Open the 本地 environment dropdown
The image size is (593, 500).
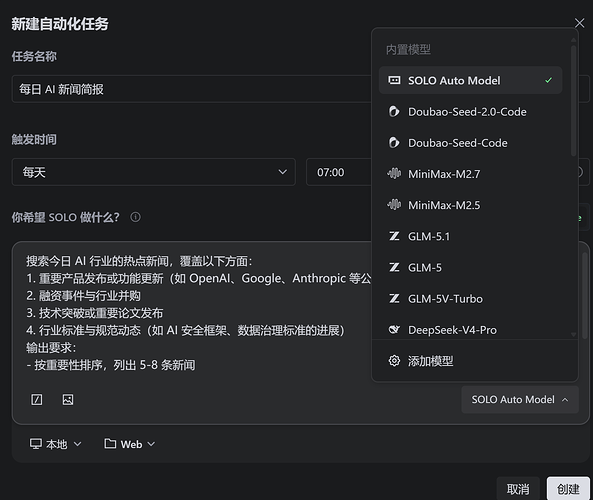pos(56,444)
